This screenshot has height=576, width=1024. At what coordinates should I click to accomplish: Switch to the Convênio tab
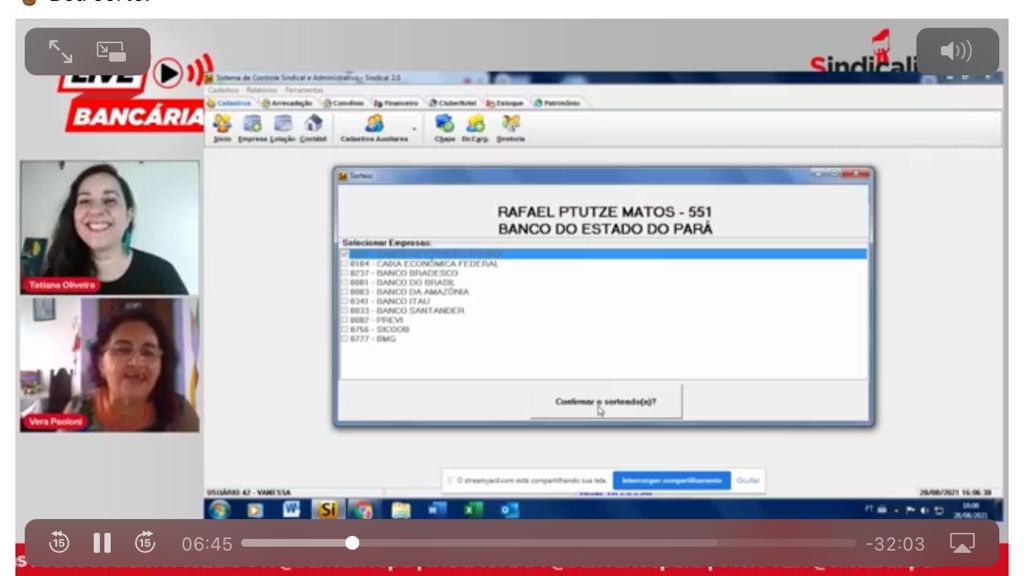pos(344,103)
